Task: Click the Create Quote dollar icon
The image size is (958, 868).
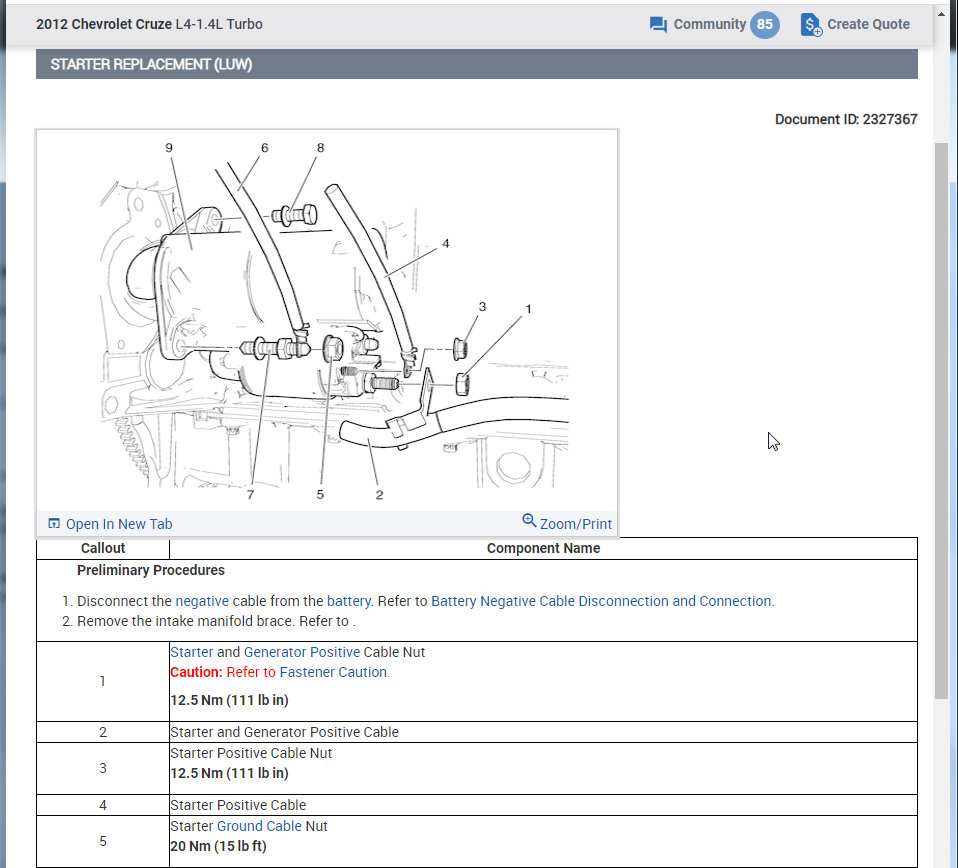Action: [811, 25]
